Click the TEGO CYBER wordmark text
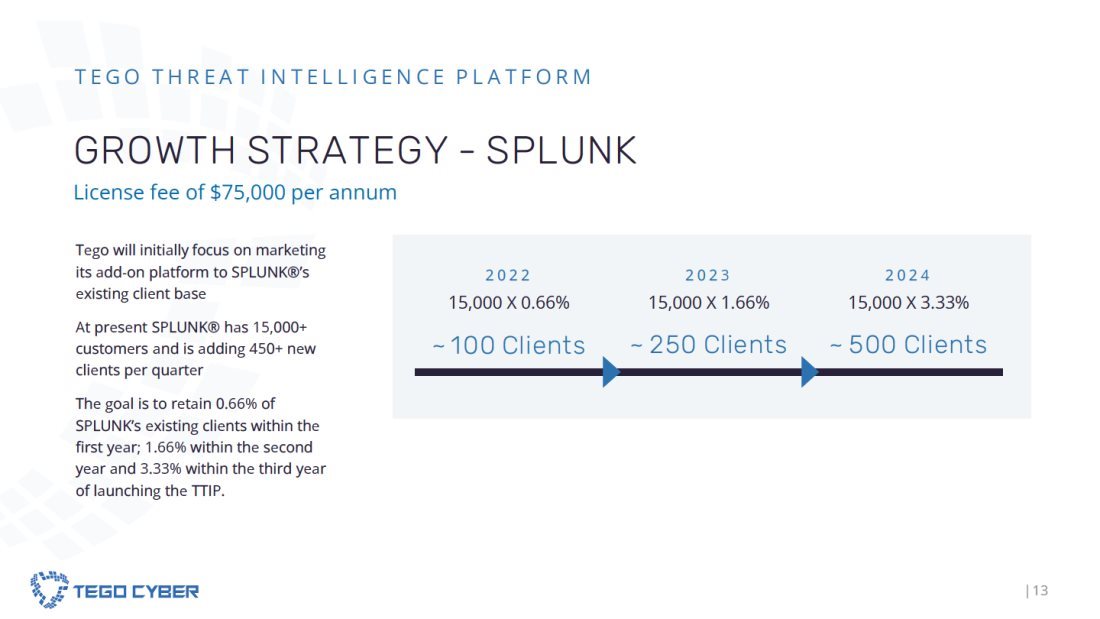 (x=136, y=592)
